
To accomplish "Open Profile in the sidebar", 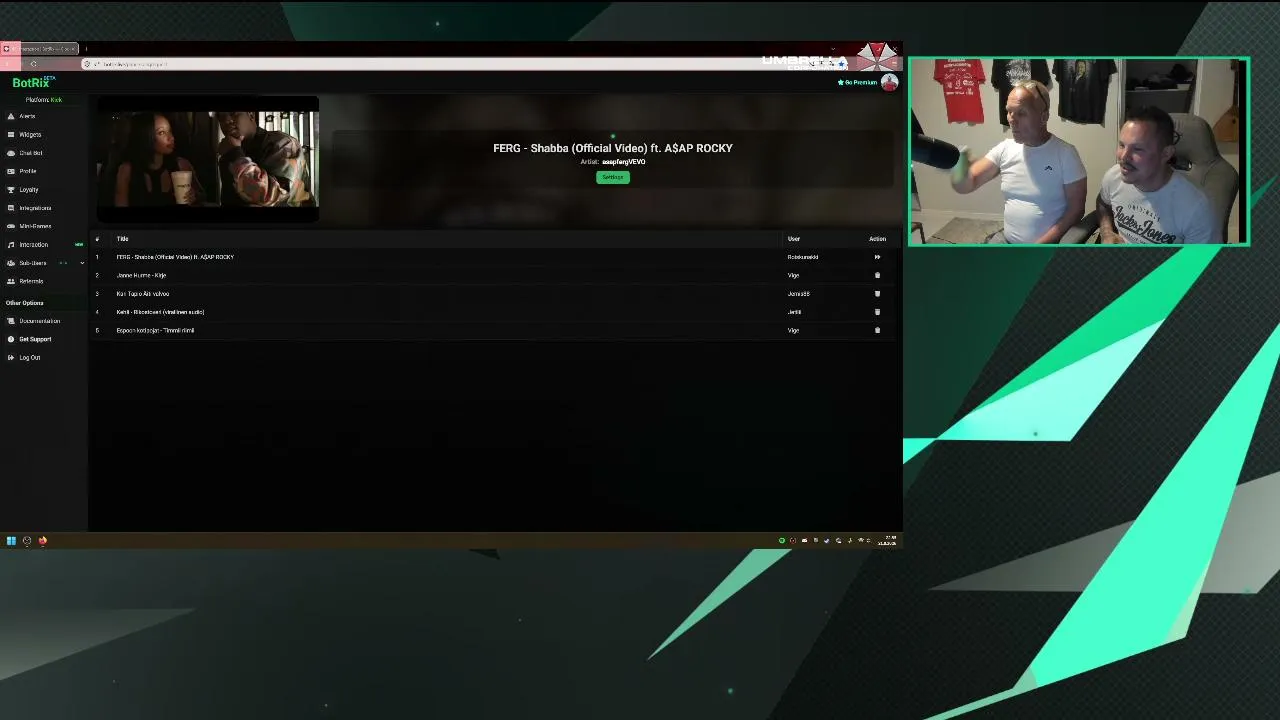I will pyautogui.click(x=28, y=171).
